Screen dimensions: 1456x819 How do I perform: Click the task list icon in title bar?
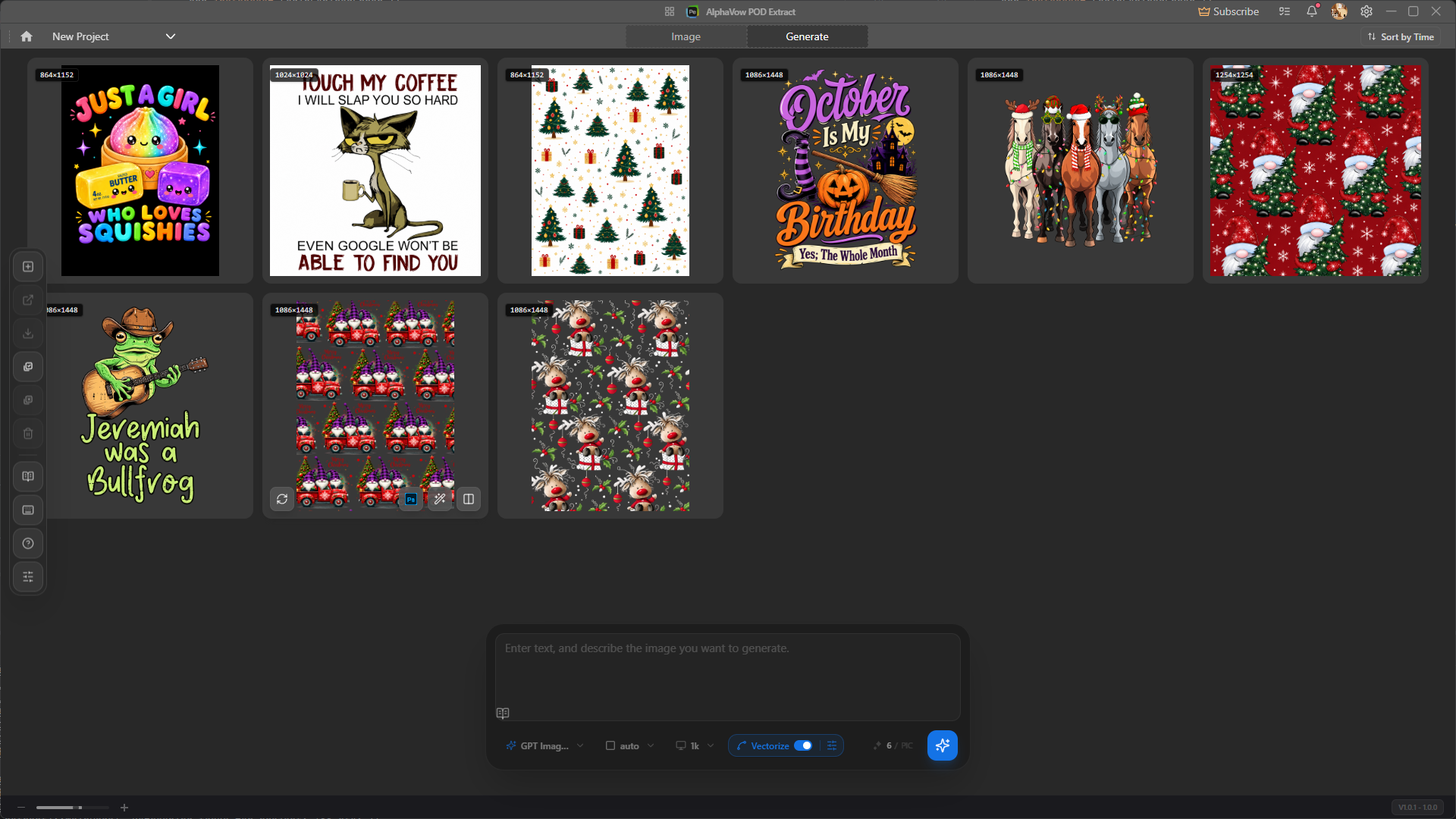(x=1285, y=11)
